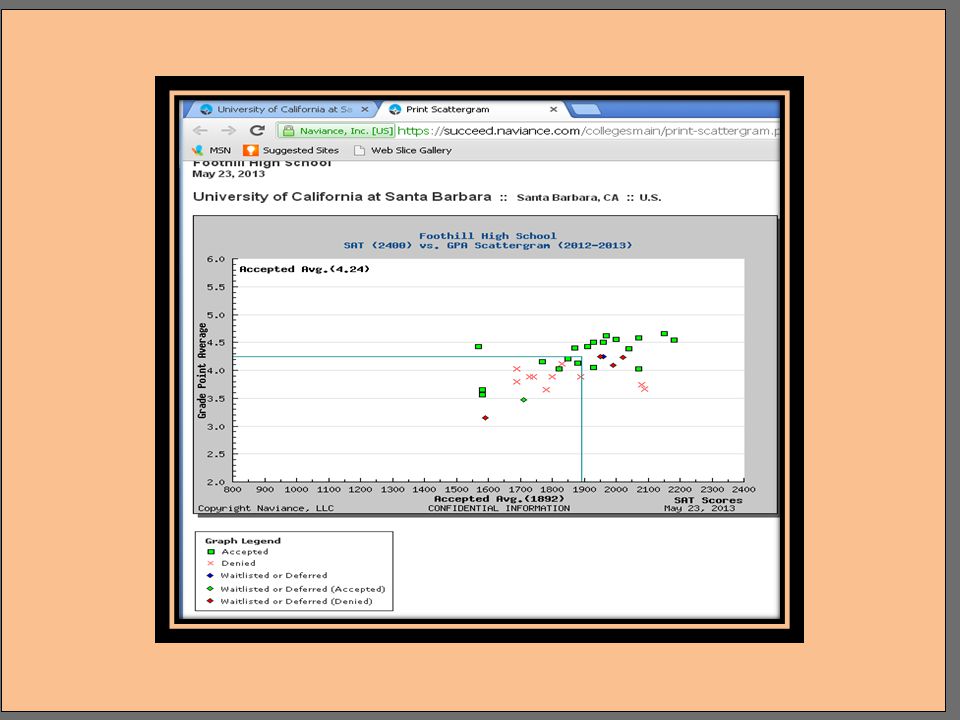
Task: Click the MSN butterfly icon
Action: click(x=198, y=150)
